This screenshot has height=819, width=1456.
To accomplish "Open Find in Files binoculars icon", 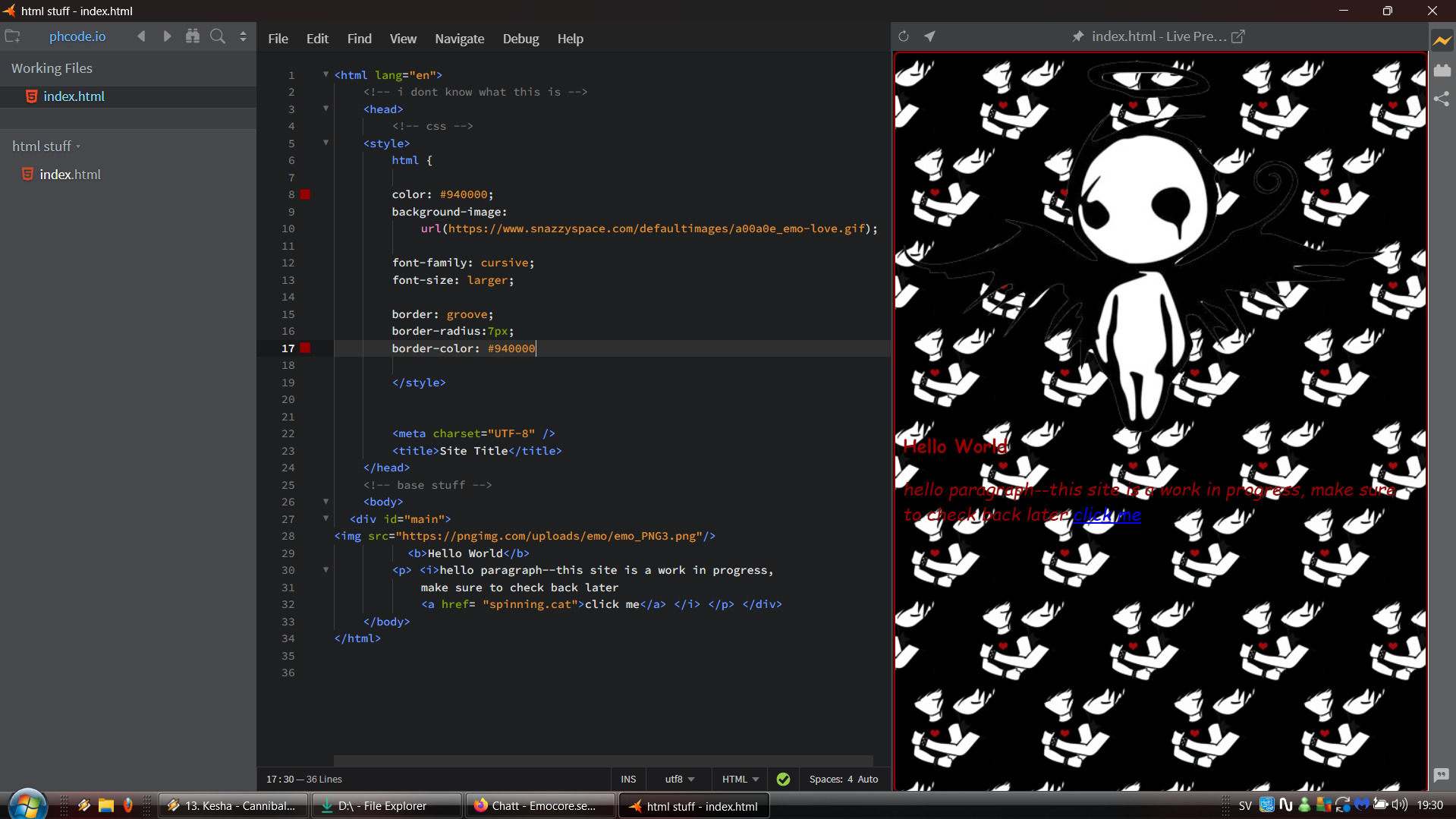I will point(193,36).
